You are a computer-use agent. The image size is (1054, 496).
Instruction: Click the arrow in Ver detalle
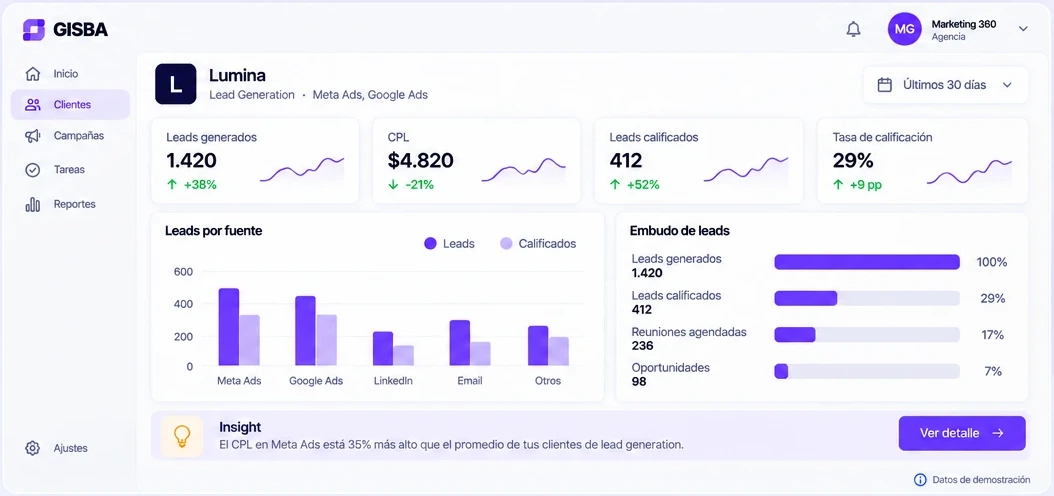998,433
